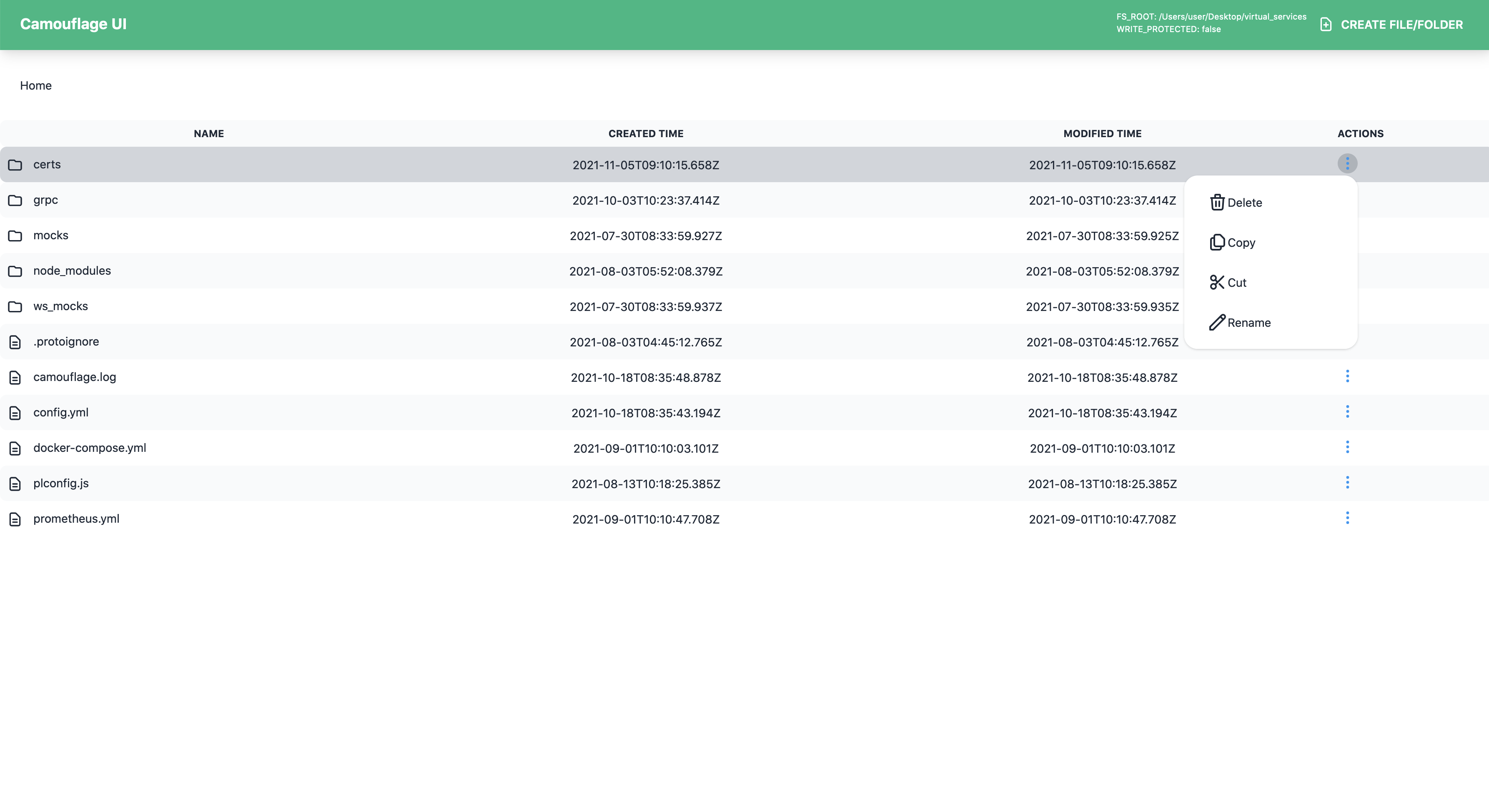Click the trash icon beside Delete
1489x812 pixels.
point(1217,202)
